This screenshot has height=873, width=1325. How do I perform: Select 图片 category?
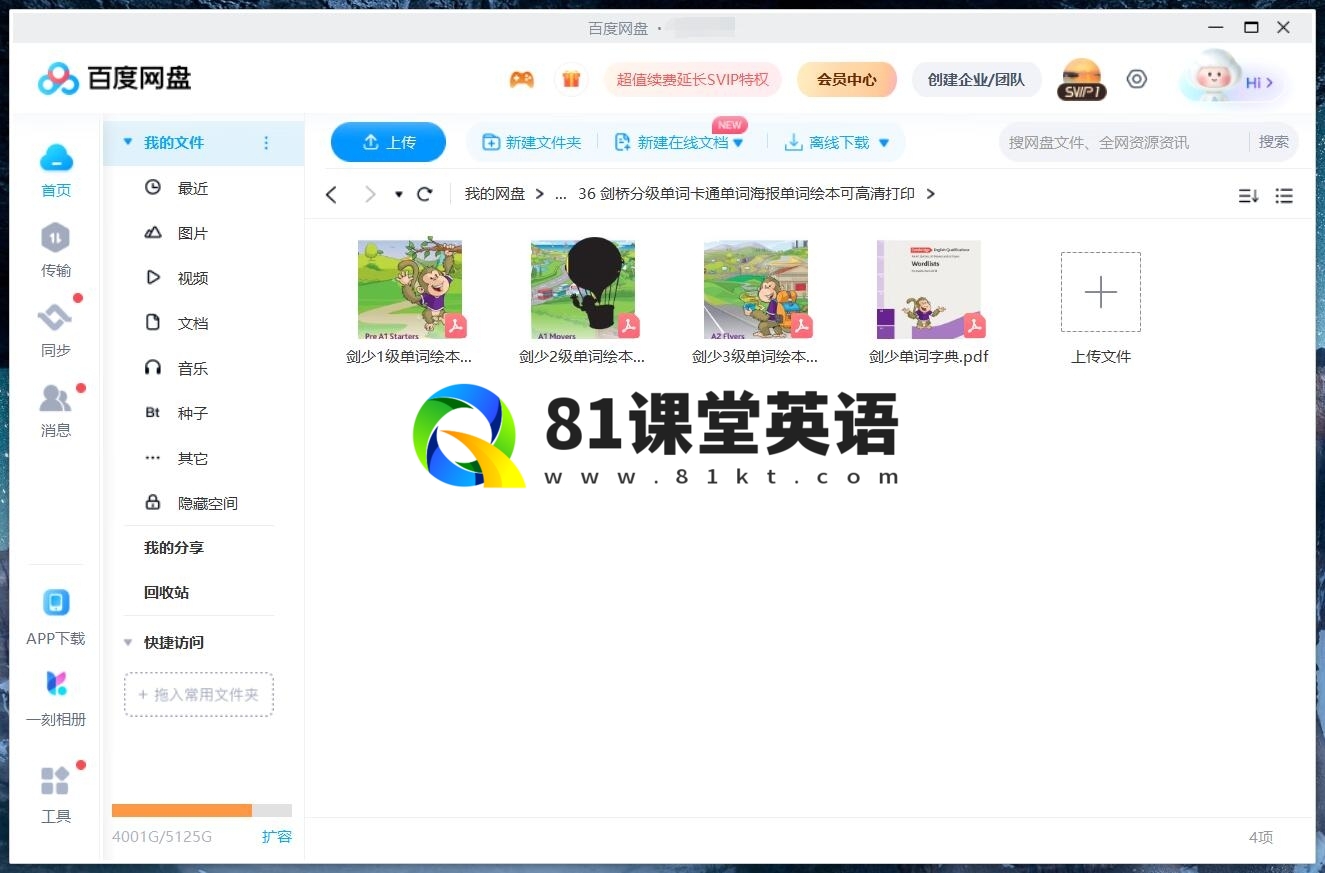(x=193, y=233)
